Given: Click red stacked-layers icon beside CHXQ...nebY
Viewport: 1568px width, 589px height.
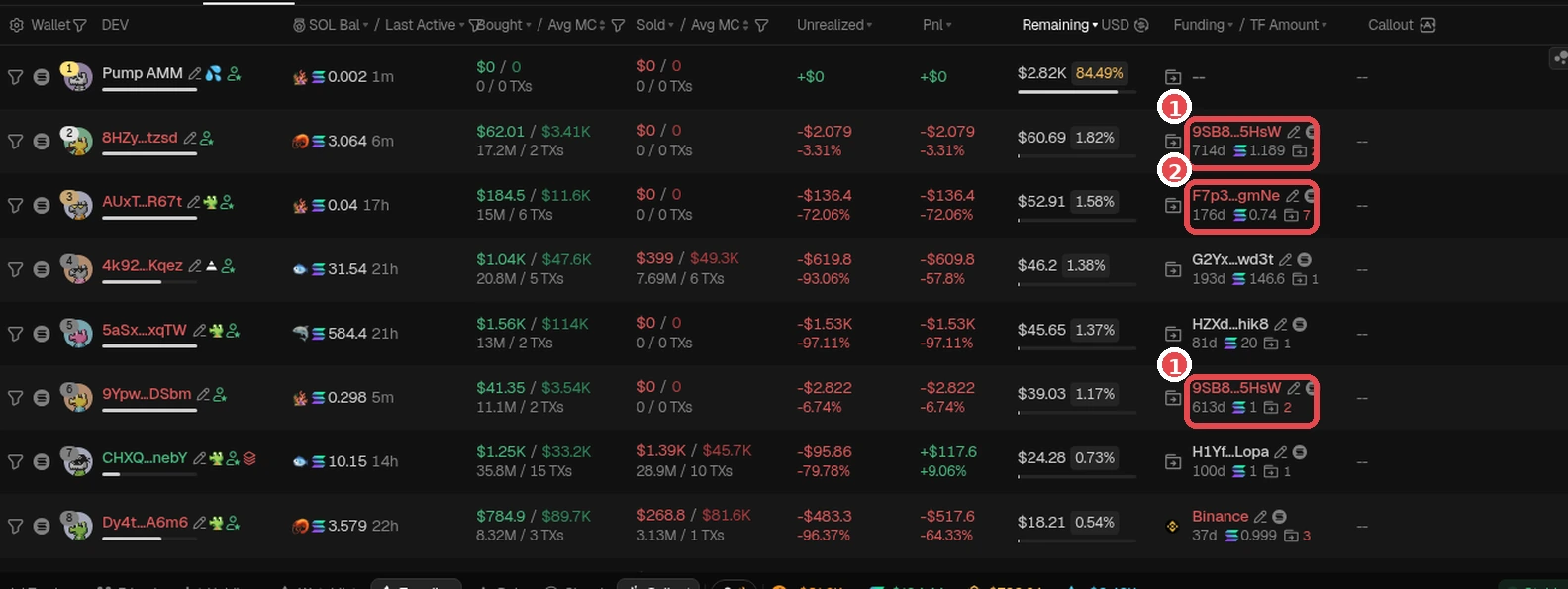Looking at the screenshot, I should click(x=249, y=458).
